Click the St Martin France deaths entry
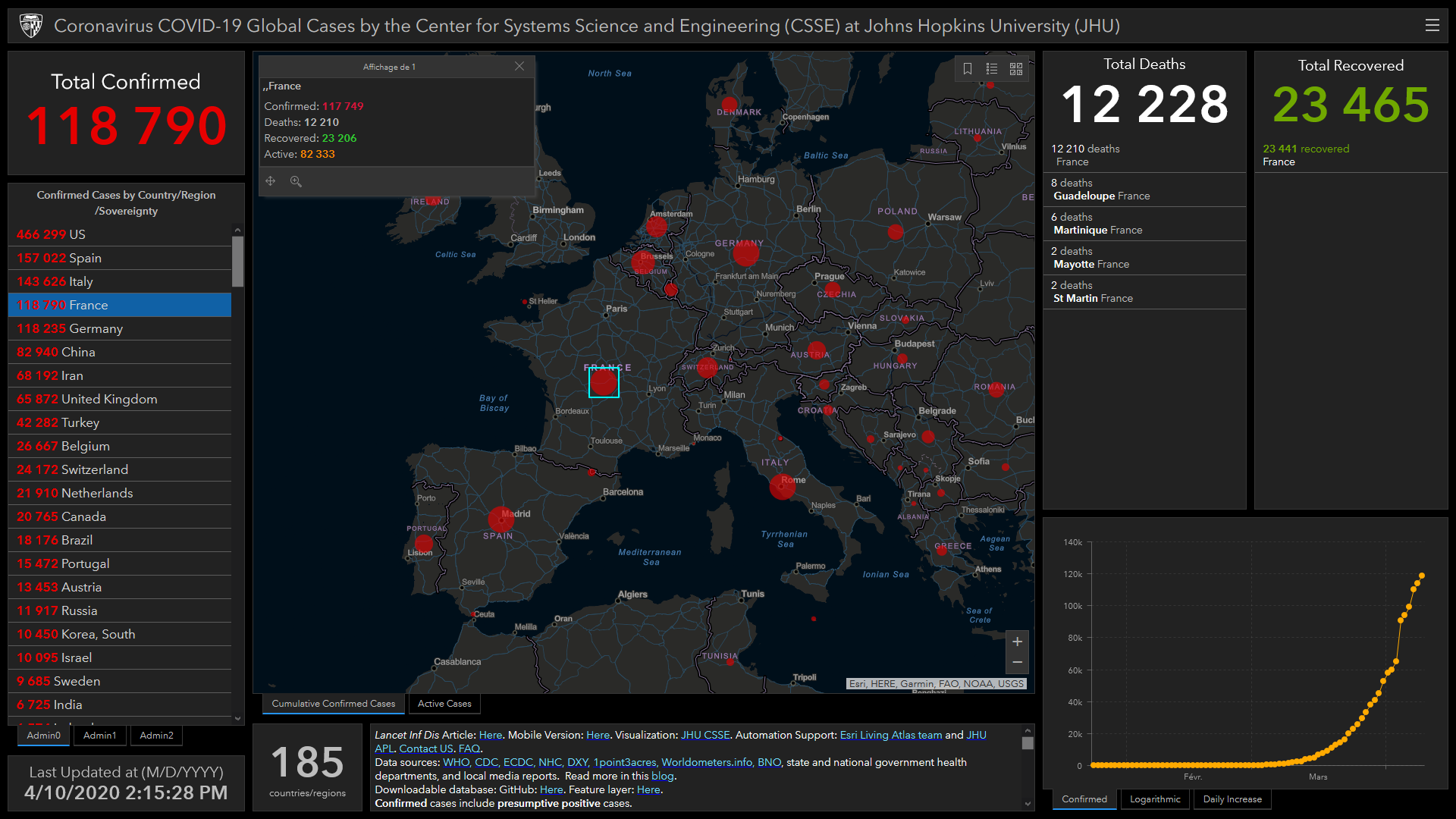 1144,292
